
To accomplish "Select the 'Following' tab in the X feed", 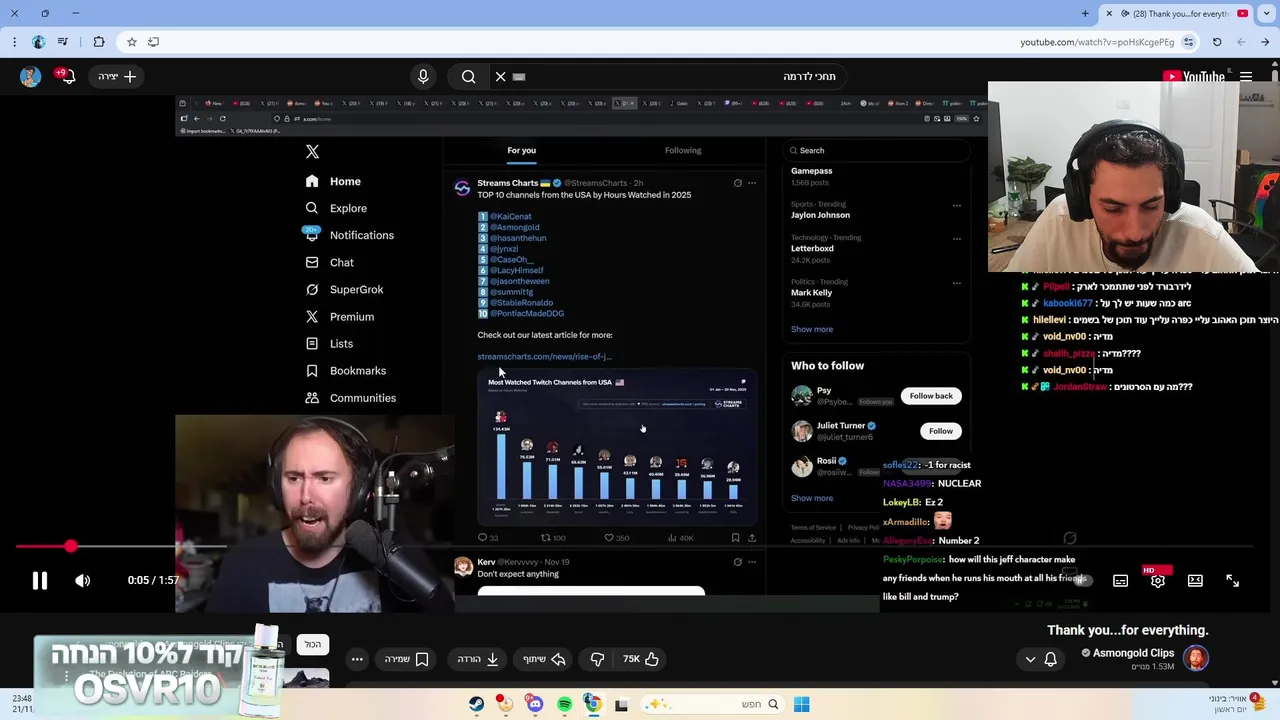I will tap(683, 150).
